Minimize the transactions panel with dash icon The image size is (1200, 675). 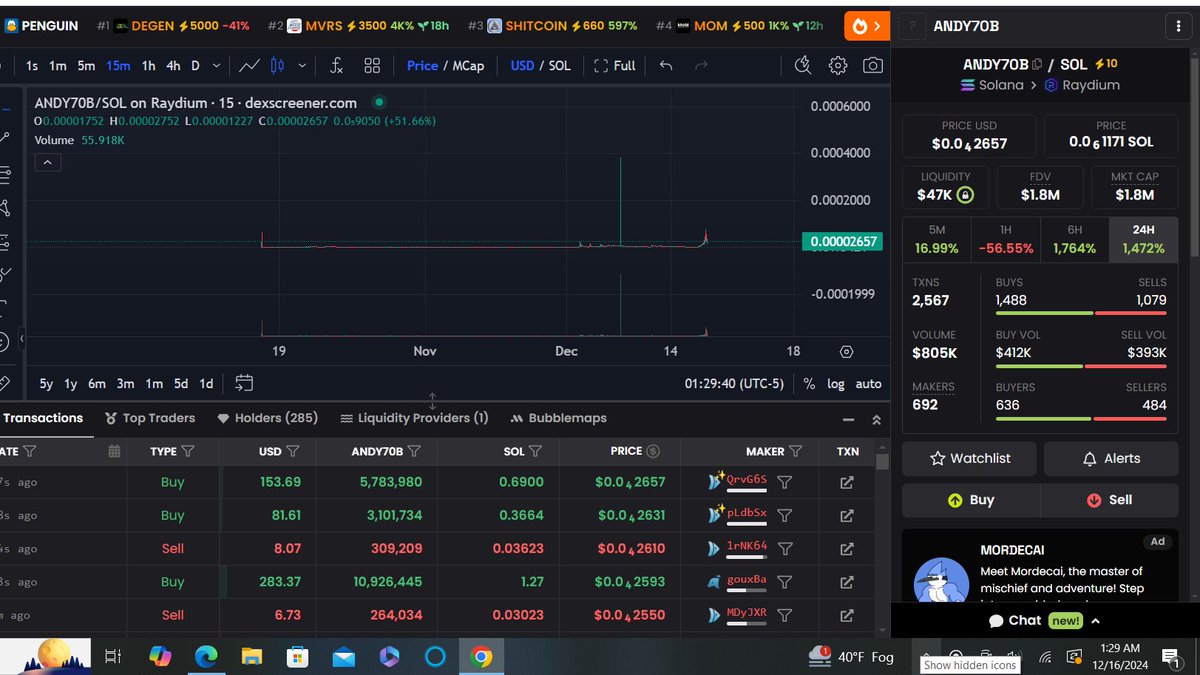(849, 420)
